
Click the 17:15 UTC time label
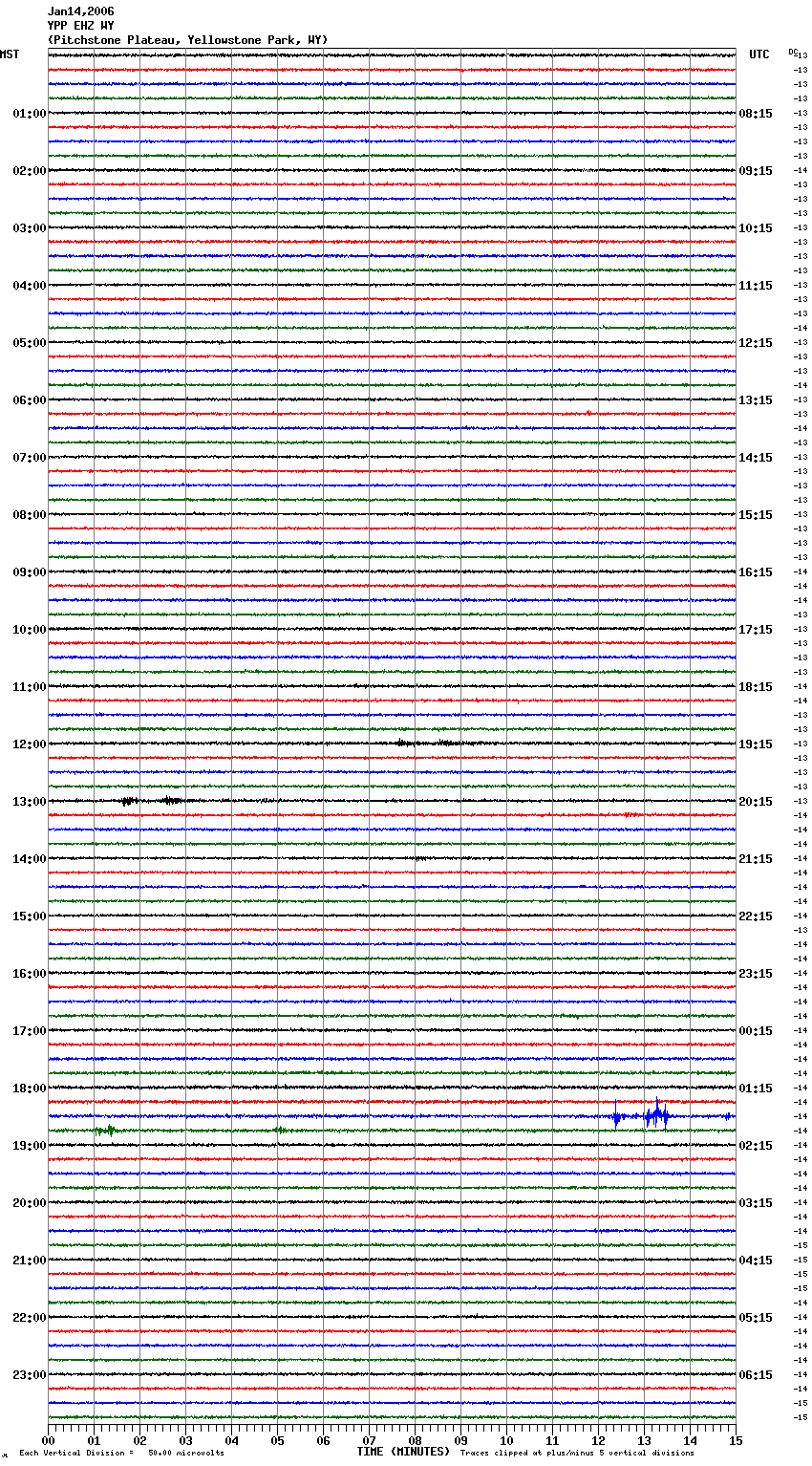click(x=756, y=630)
